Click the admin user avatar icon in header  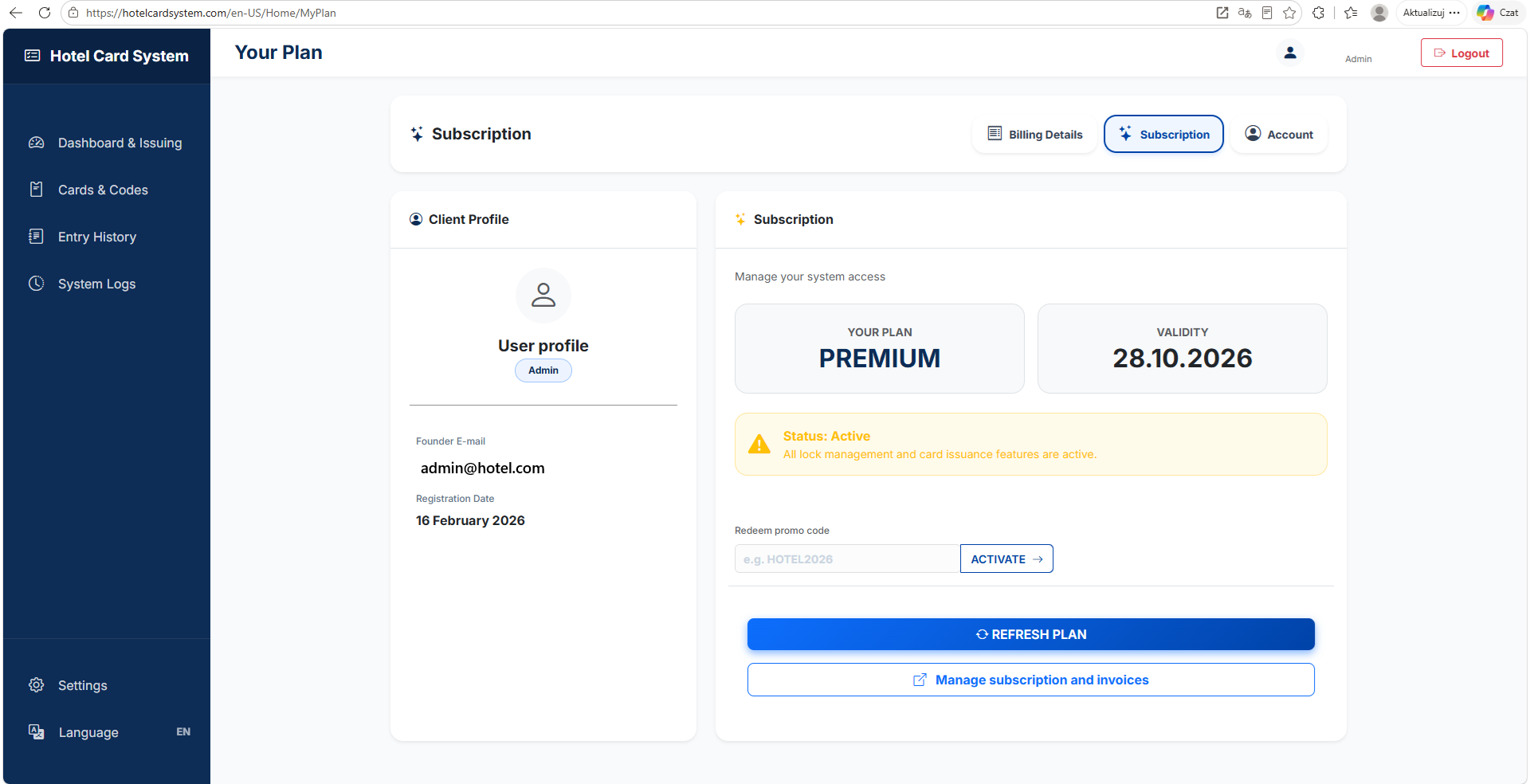click(1290, 53)
